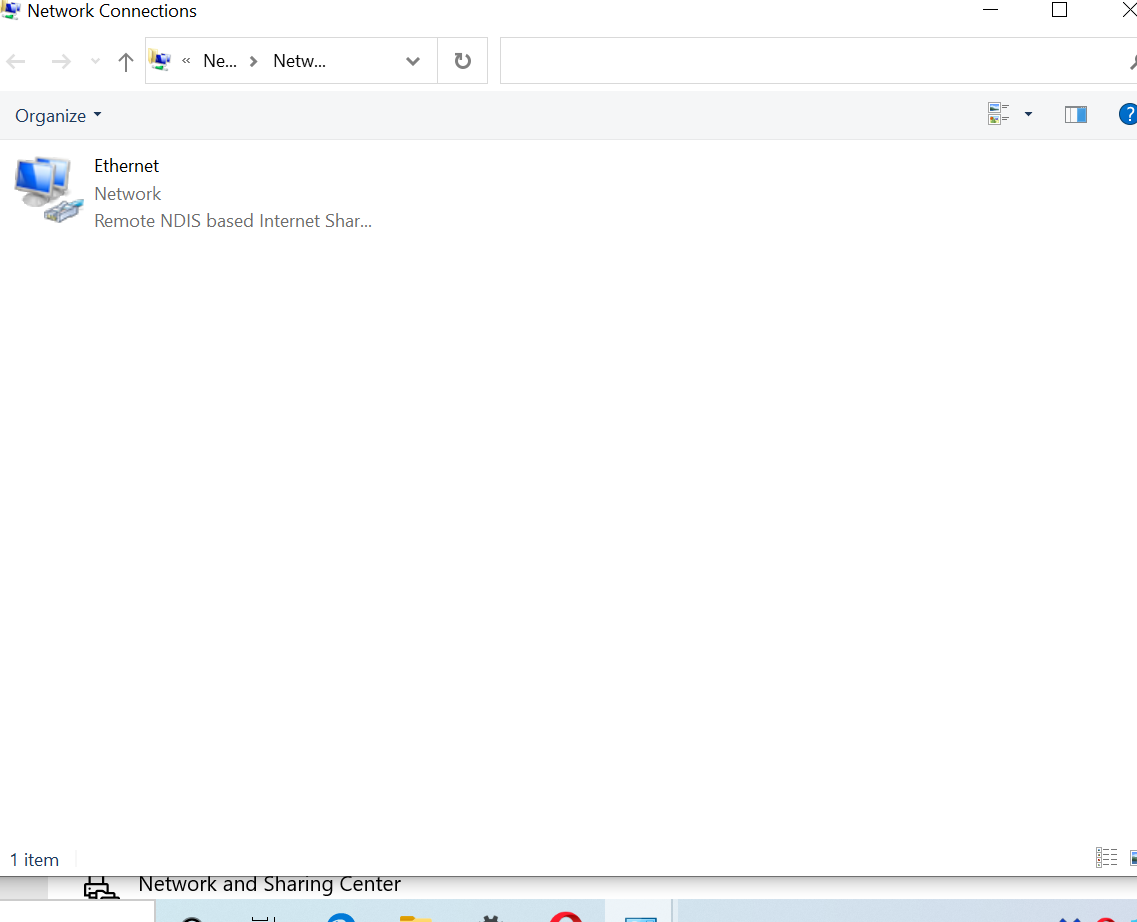The image size is (1137, 922).
Task: Expand the breadcrumb chevron between path segments
Action: click(254, 61)
